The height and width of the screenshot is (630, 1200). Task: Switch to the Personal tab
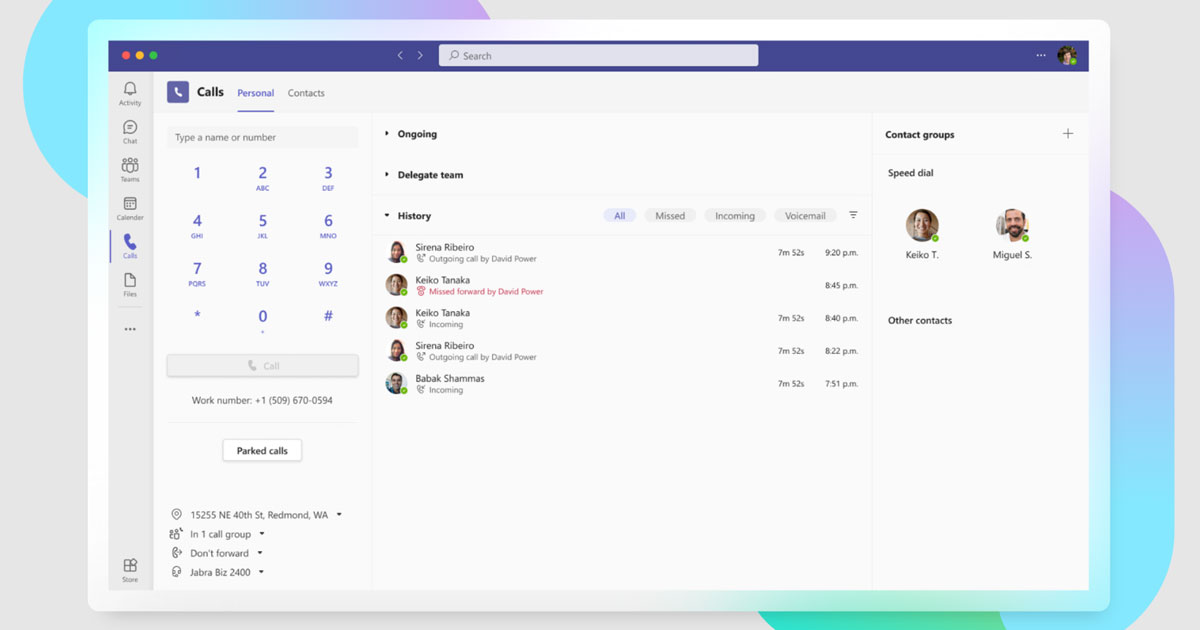(x=255, y=93)
